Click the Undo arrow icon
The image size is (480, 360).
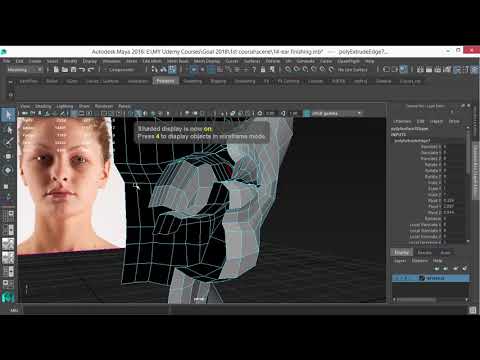(82, 69)
